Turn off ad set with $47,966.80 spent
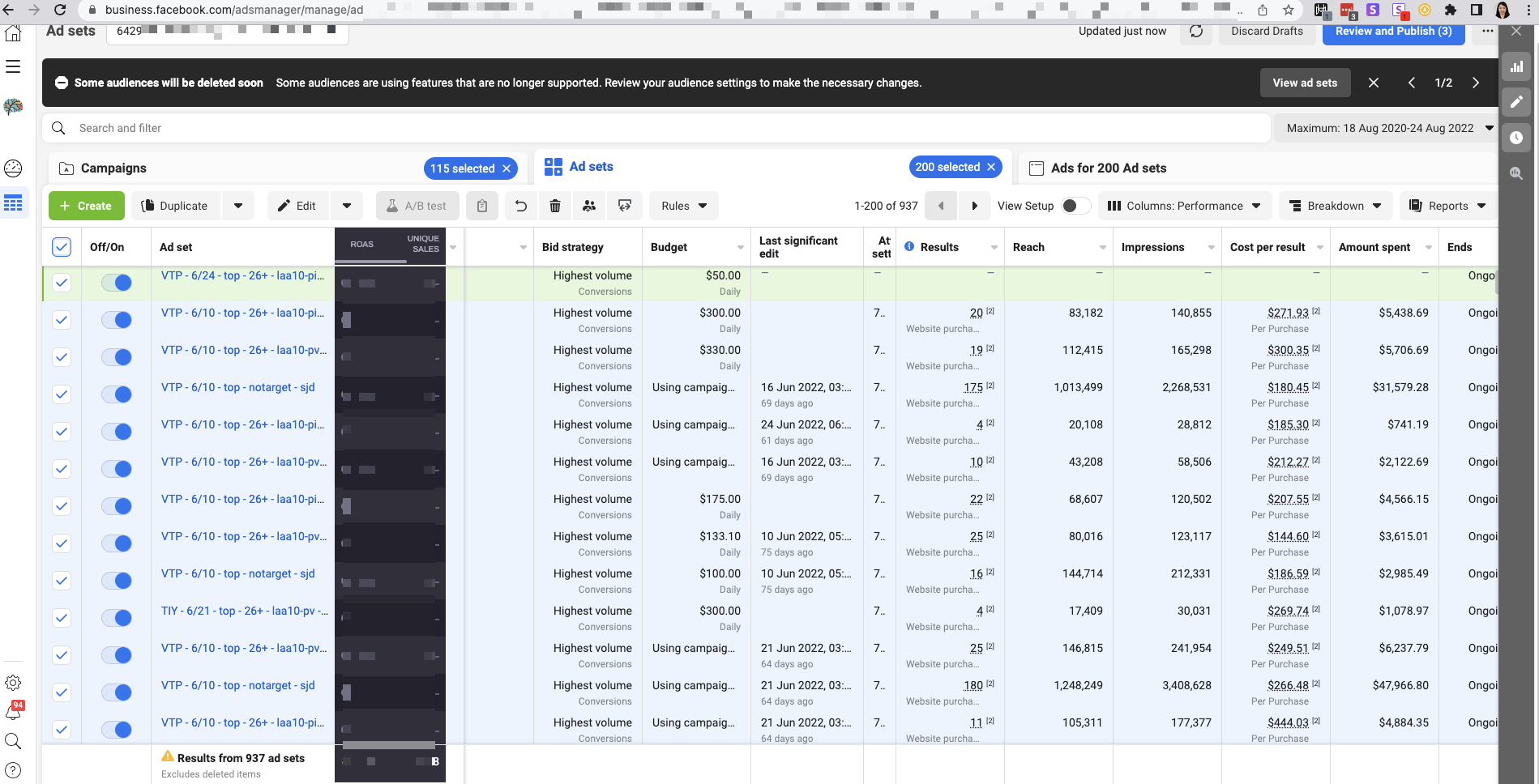 pos(117,692)
